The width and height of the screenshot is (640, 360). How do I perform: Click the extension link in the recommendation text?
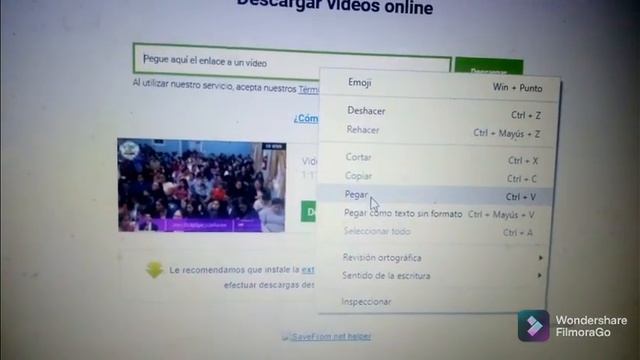[308, 269]
